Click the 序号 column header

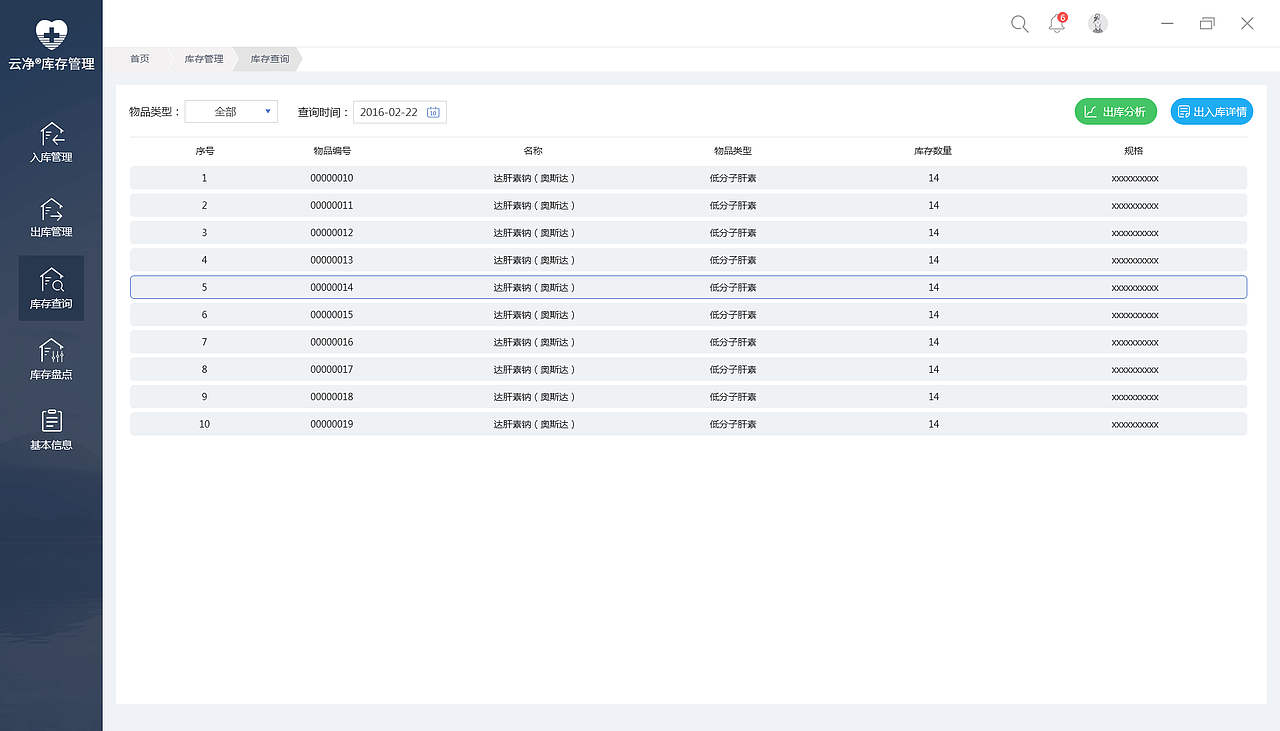tap(205, 151)
